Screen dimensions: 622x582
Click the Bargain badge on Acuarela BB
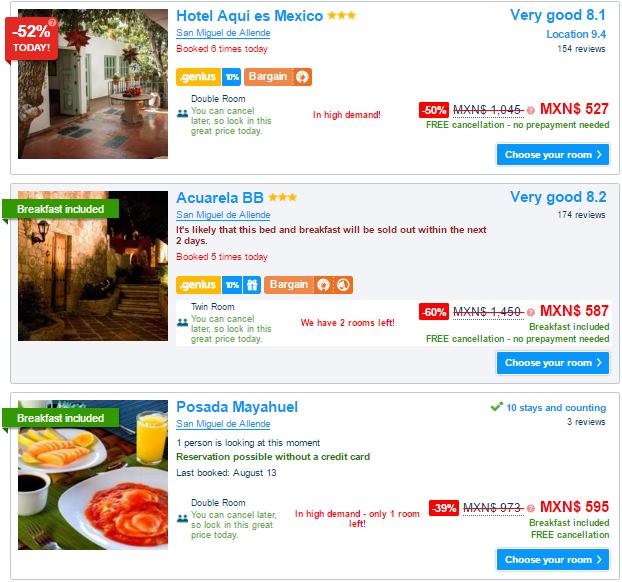tap(308, 285)
